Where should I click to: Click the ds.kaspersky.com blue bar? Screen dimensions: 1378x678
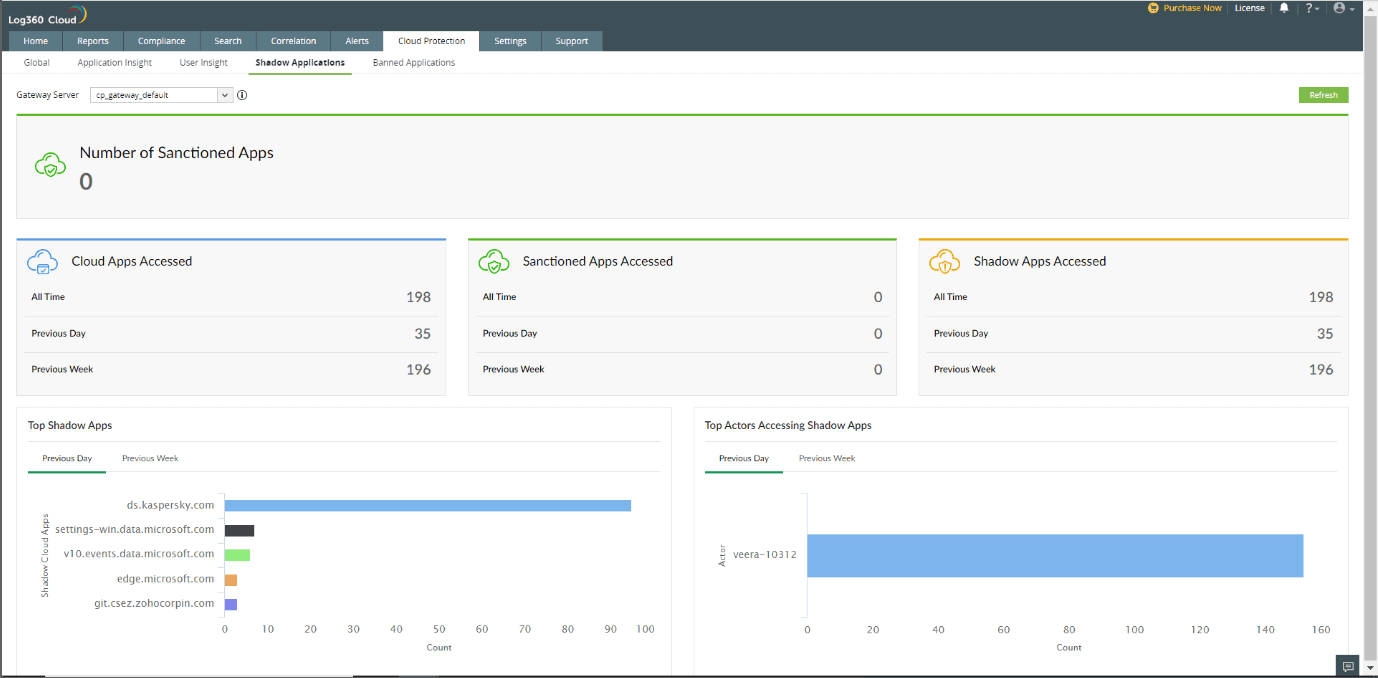427,505
